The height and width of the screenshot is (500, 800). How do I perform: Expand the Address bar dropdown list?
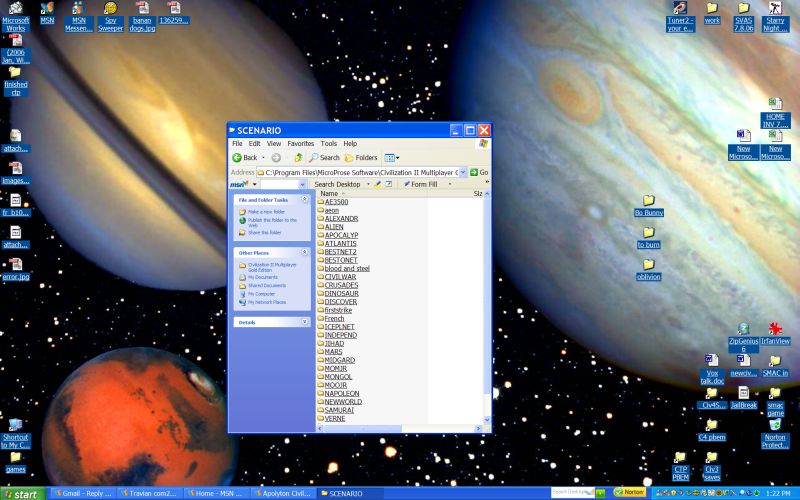[463, 172]
